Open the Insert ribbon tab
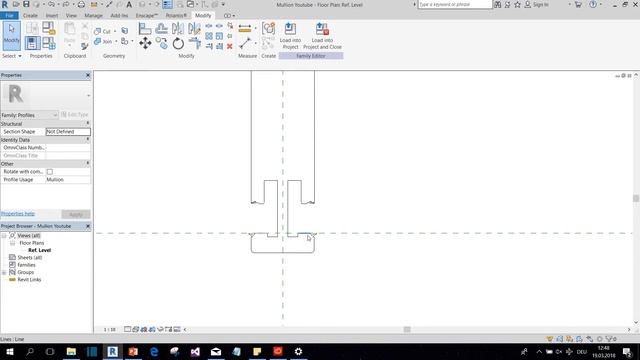The image size is (640, 360). coord(52,16)
